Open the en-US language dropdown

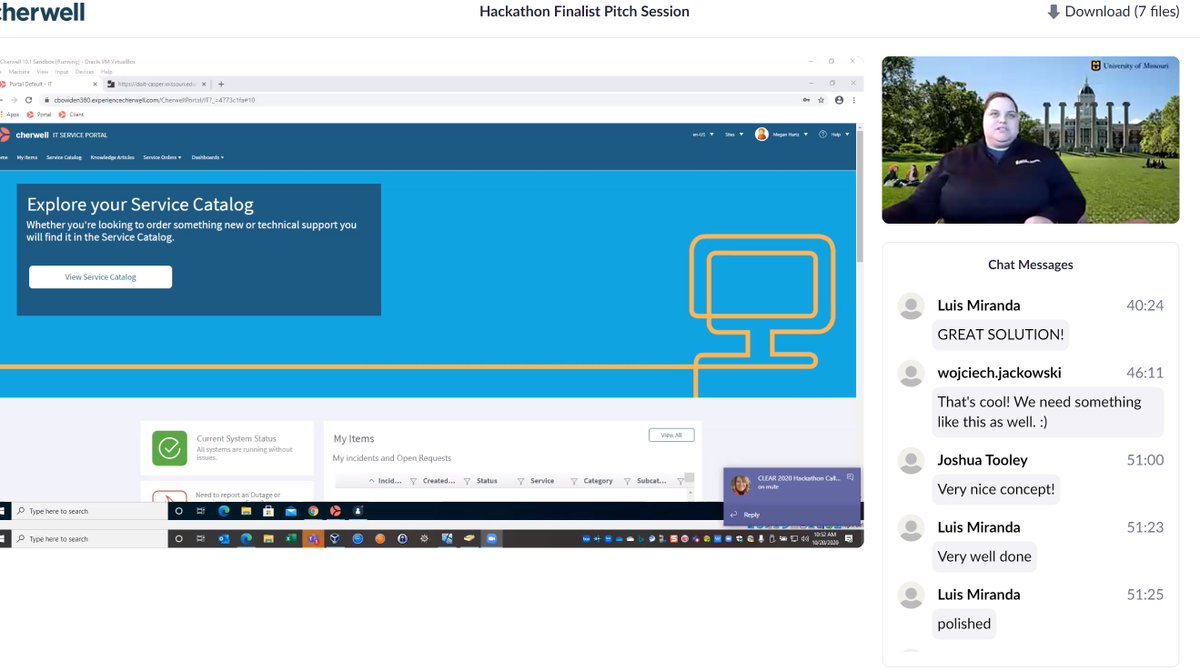(703, 134)
